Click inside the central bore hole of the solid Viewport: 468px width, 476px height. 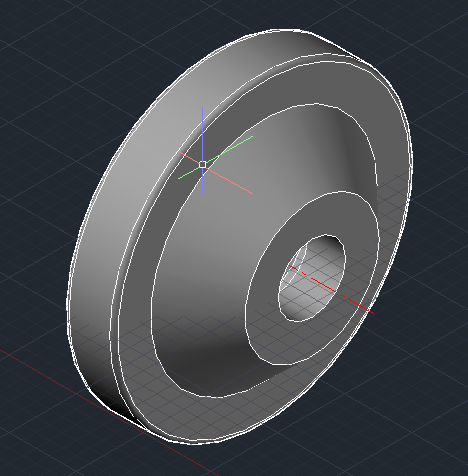[x=312, y=278]
